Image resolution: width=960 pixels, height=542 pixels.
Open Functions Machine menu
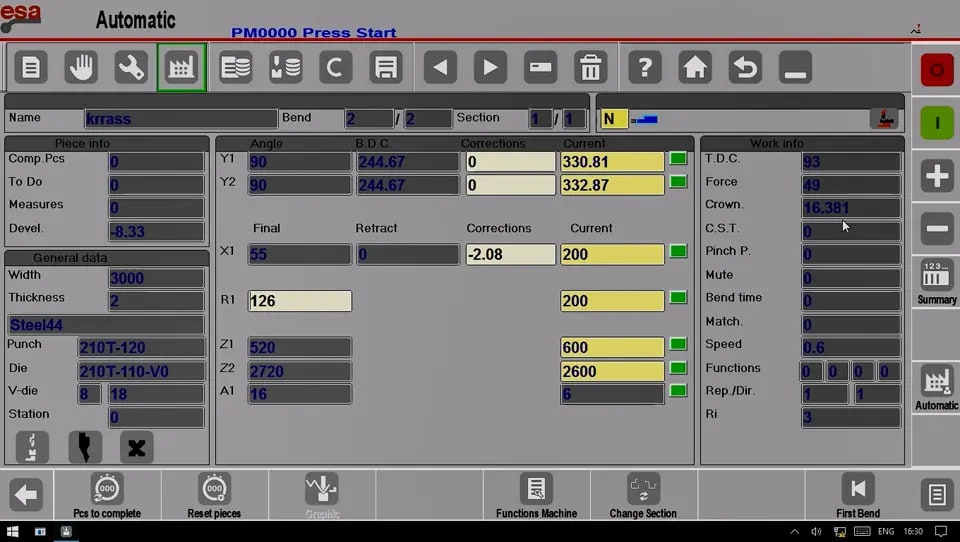coord(536,495)
